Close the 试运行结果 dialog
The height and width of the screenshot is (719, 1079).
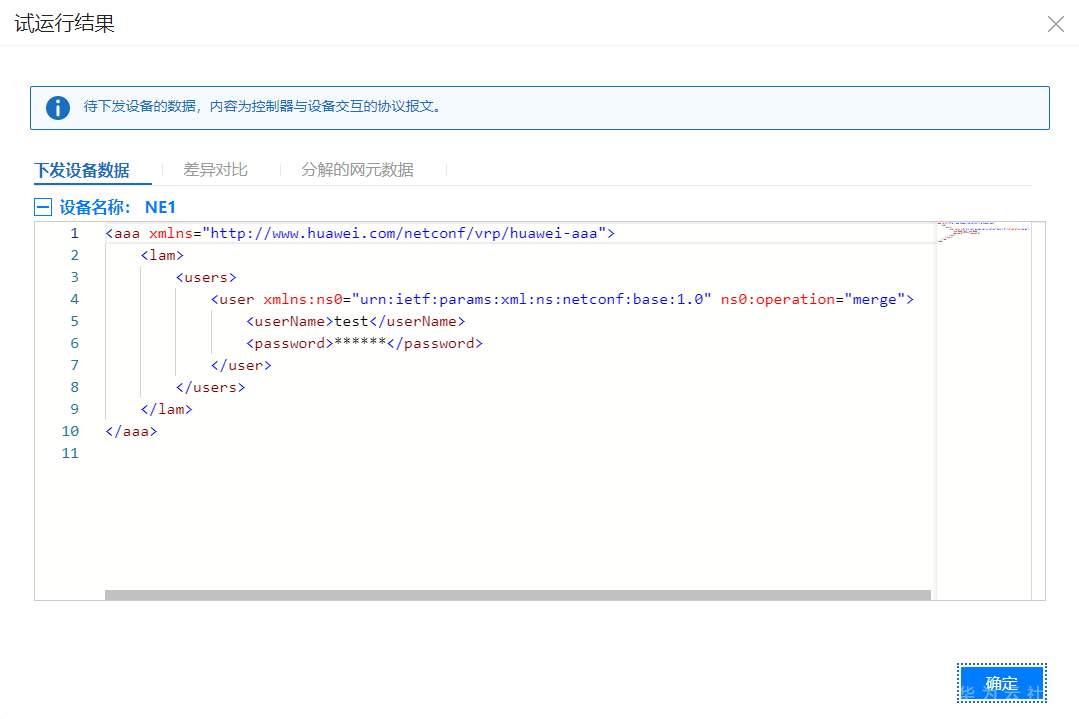point(1056,24)
